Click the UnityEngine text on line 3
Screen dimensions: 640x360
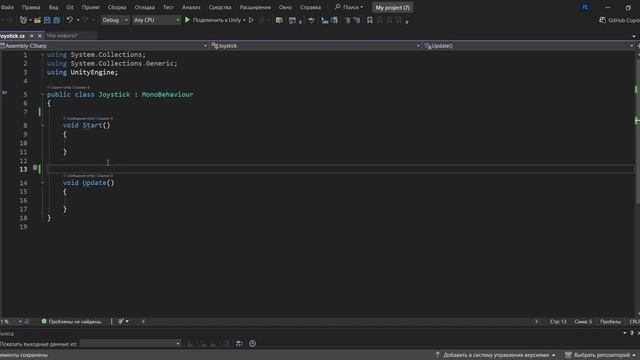[92, 72]
